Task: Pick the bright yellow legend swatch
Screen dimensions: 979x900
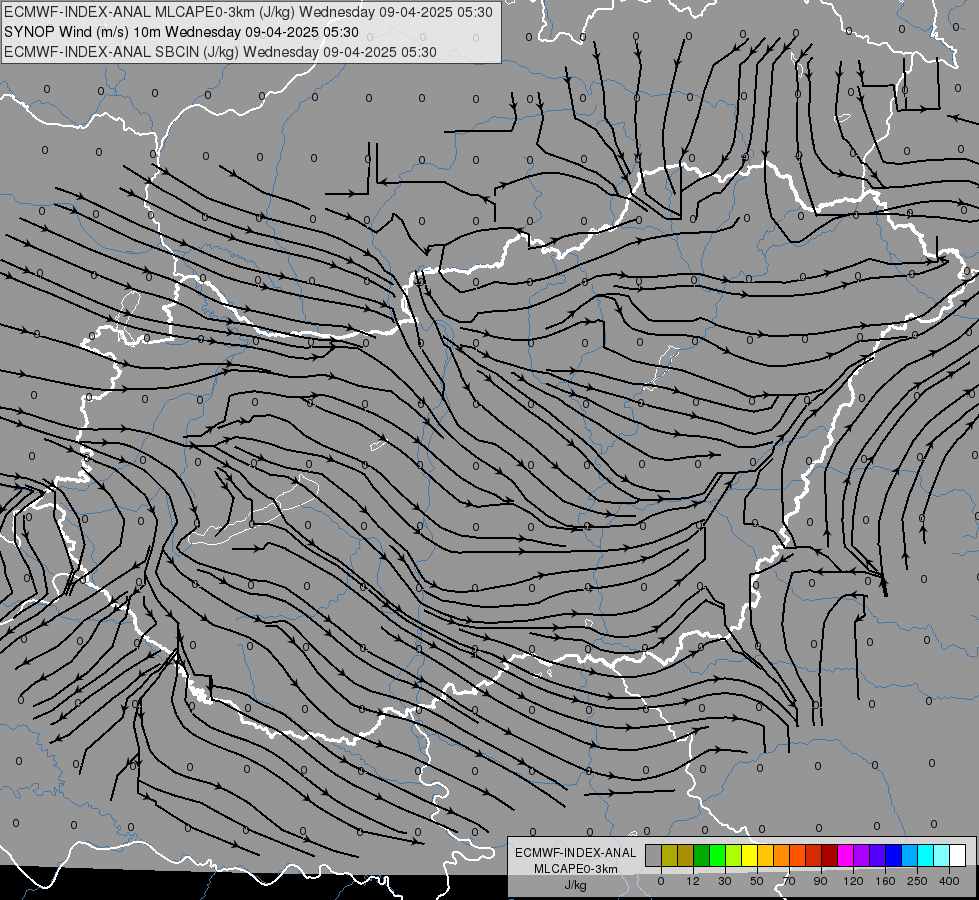Action: (x=749, y=855)
